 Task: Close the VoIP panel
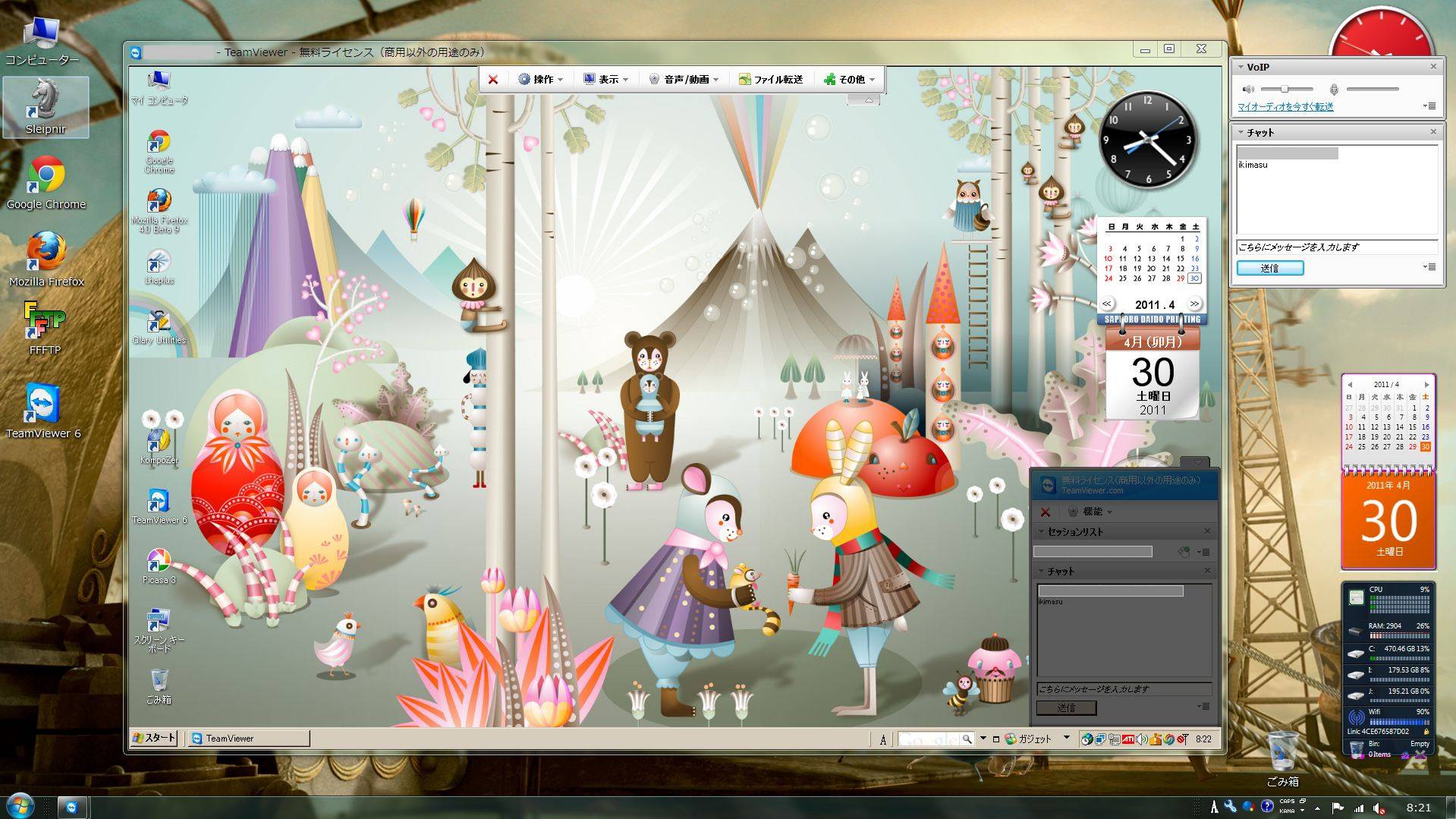[1433, 67]
